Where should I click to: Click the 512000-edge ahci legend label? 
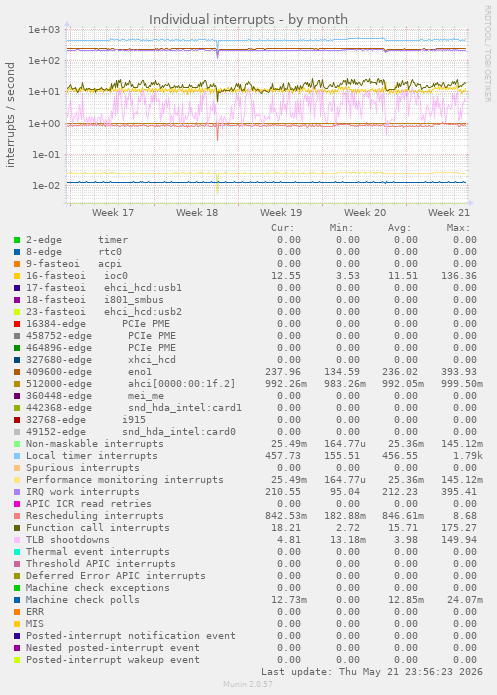[x=131, y=384]
